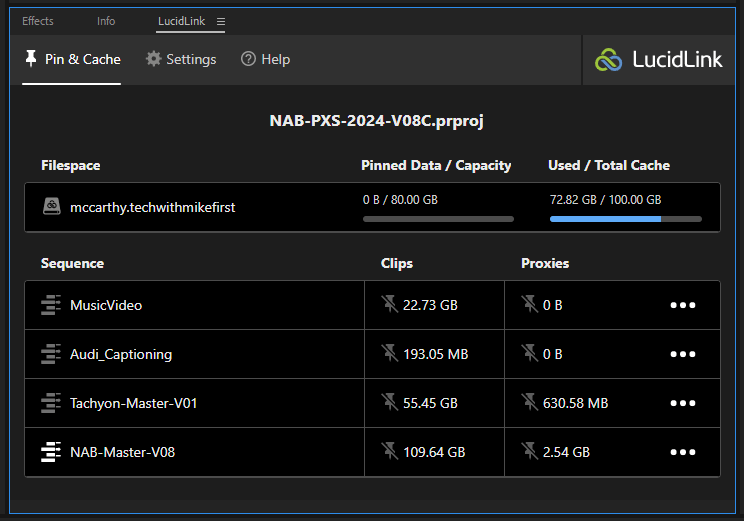Pin the NAB-Master-V08 proxies (2.54 GB)
The image size is (744, 521).
pyautogui.click(x=529, y=451)
